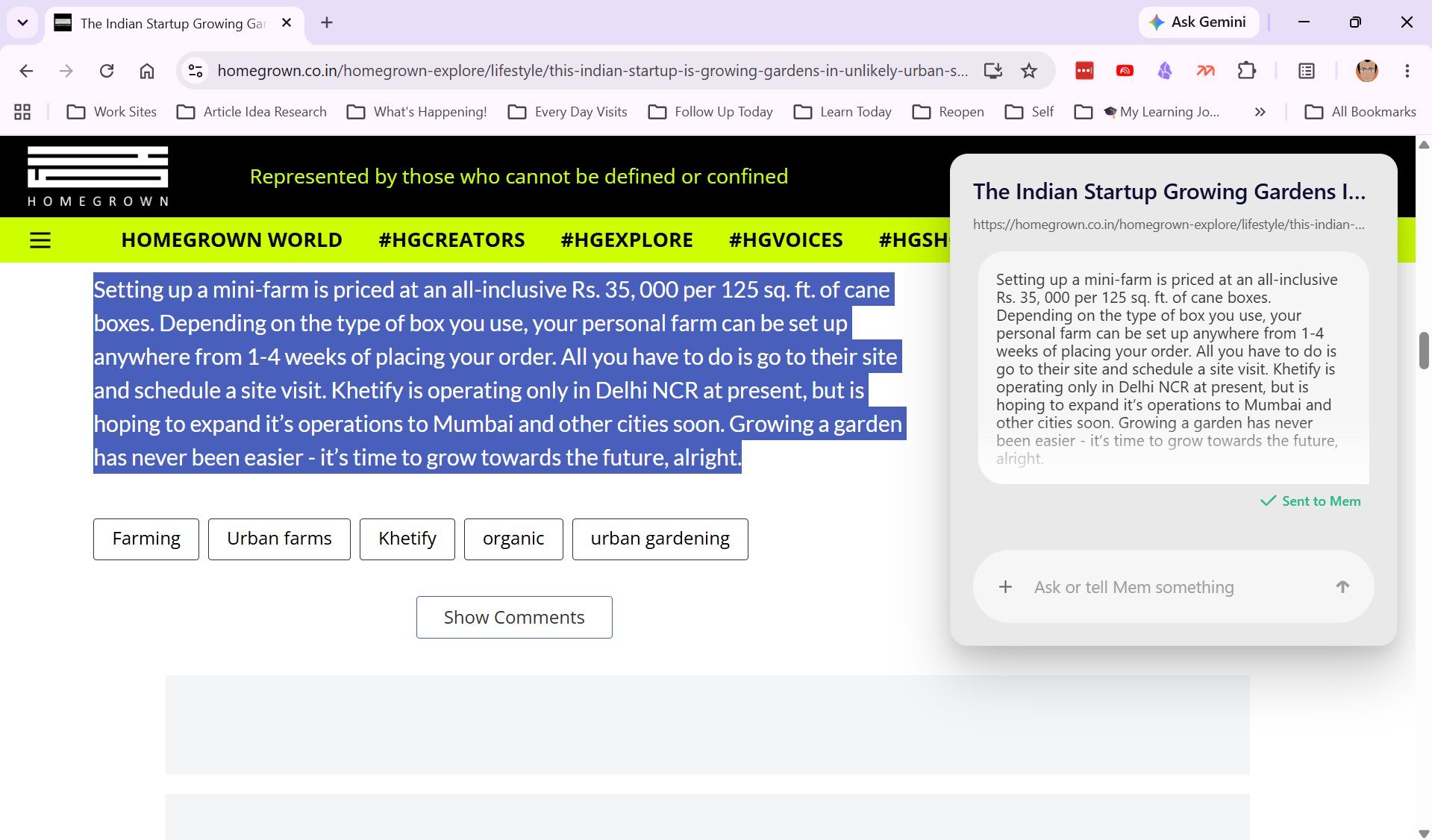Click the Mem panel page URL
This screenshot has width=1432, height=840.
1169,225
